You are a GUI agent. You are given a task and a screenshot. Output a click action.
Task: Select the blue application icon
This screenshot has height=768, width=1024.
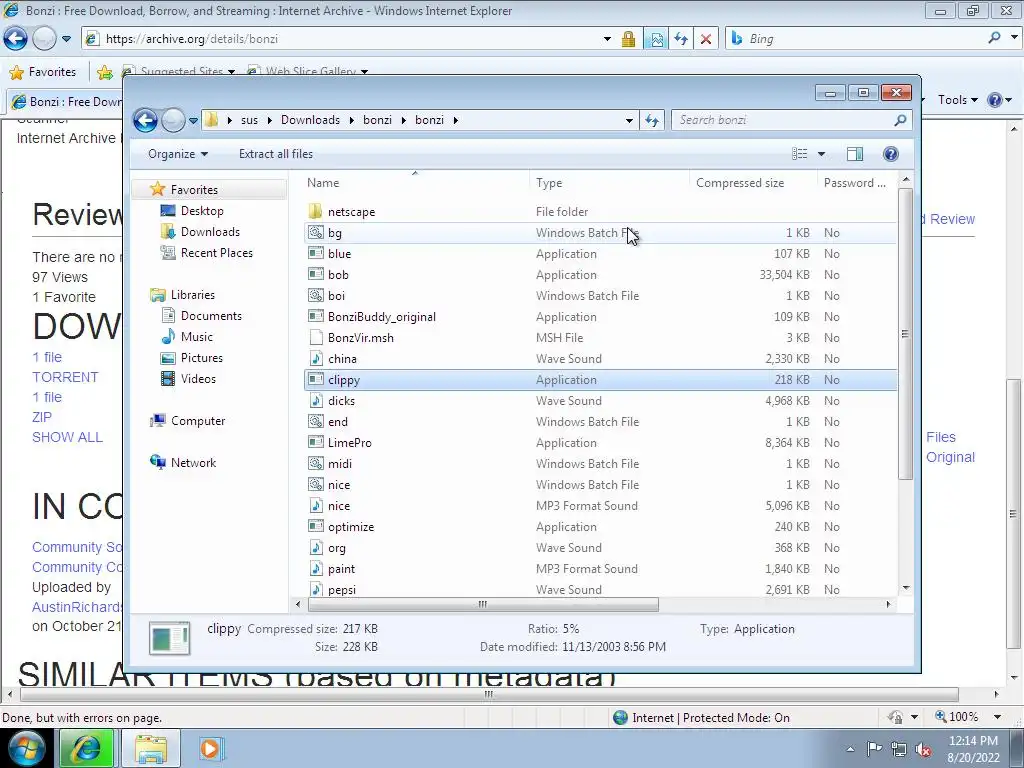pyautogui.click(x=315, y=253)
